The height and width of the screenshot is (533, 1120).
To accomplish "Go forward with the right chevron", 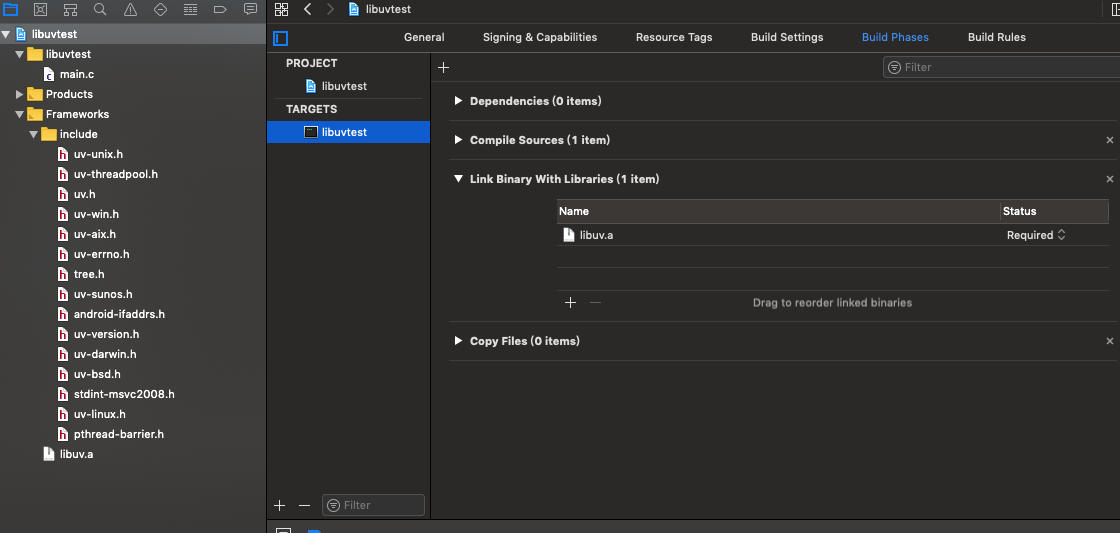I will [329, 9].
